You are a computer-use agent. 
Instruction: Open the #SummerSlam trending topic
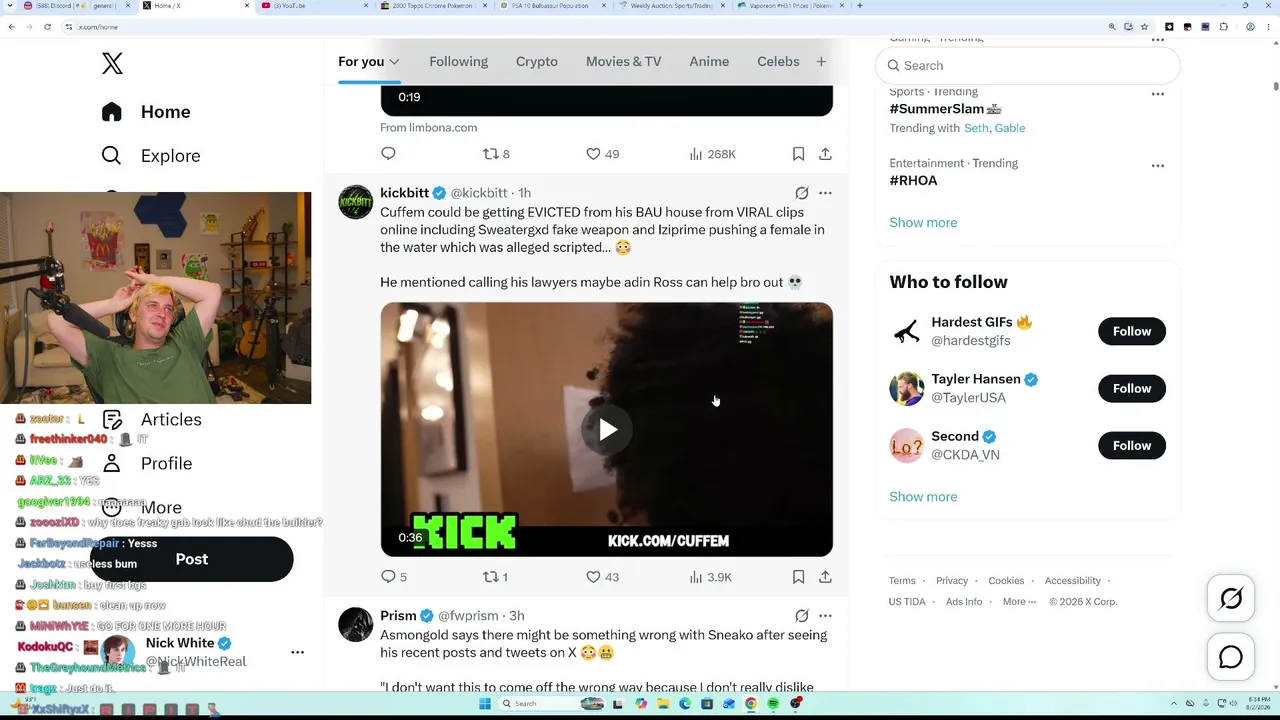tap(945, 109)
